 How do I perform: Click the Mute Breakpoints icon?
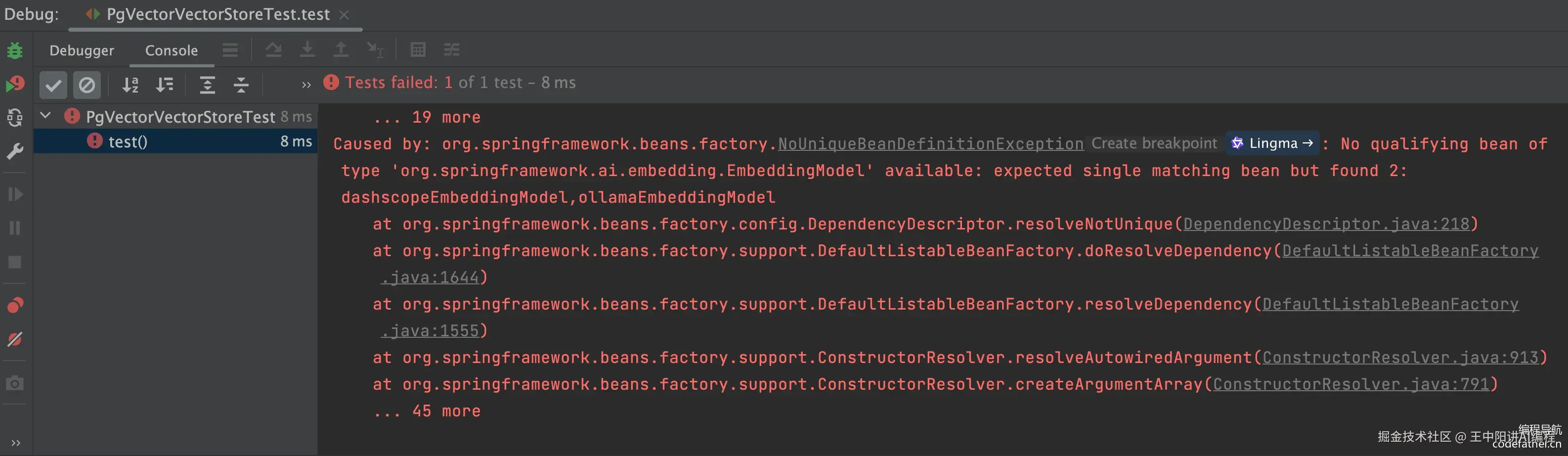coord(15,339)
